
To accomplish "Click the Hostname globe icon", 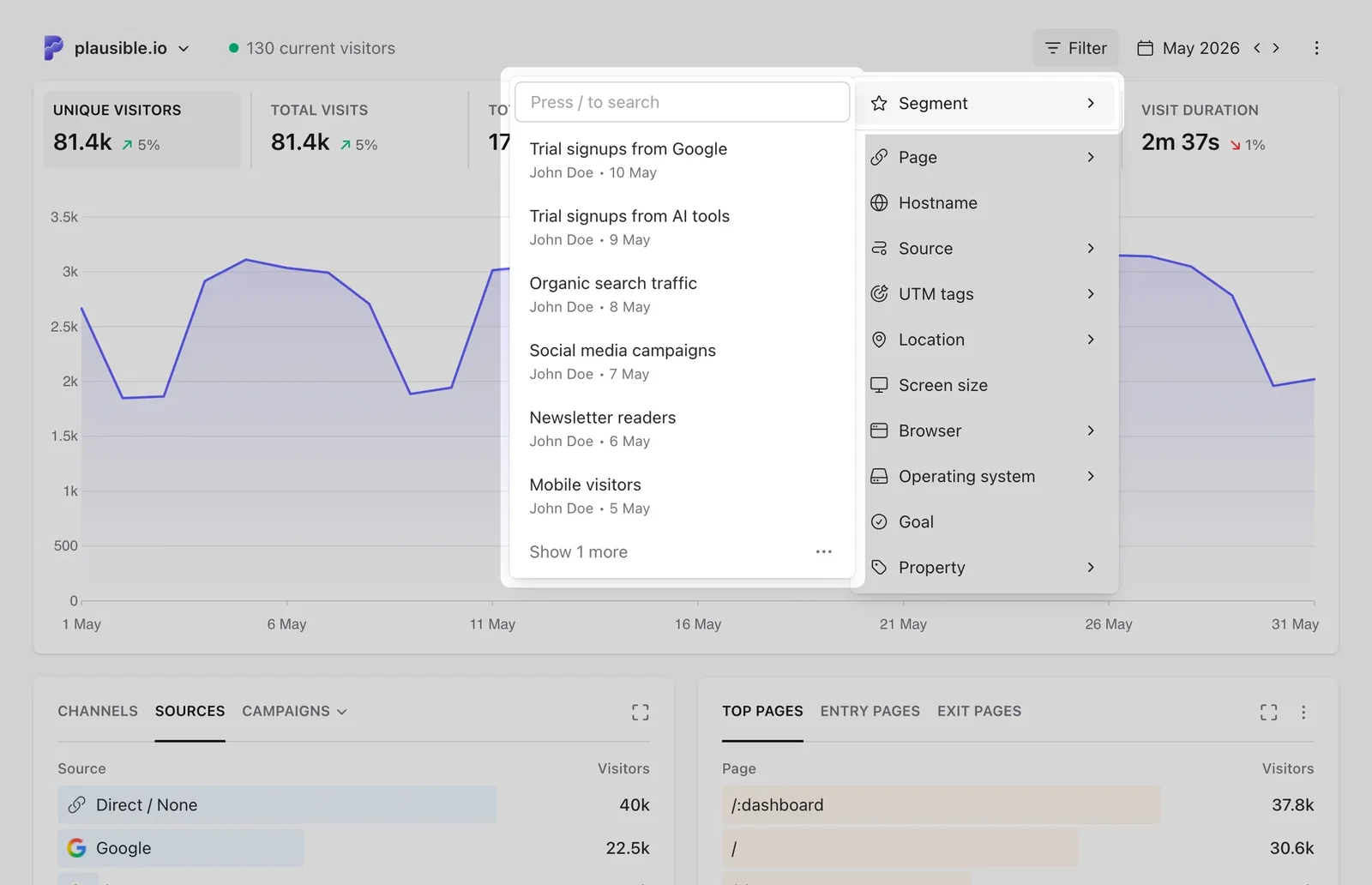I will [879, 202].
